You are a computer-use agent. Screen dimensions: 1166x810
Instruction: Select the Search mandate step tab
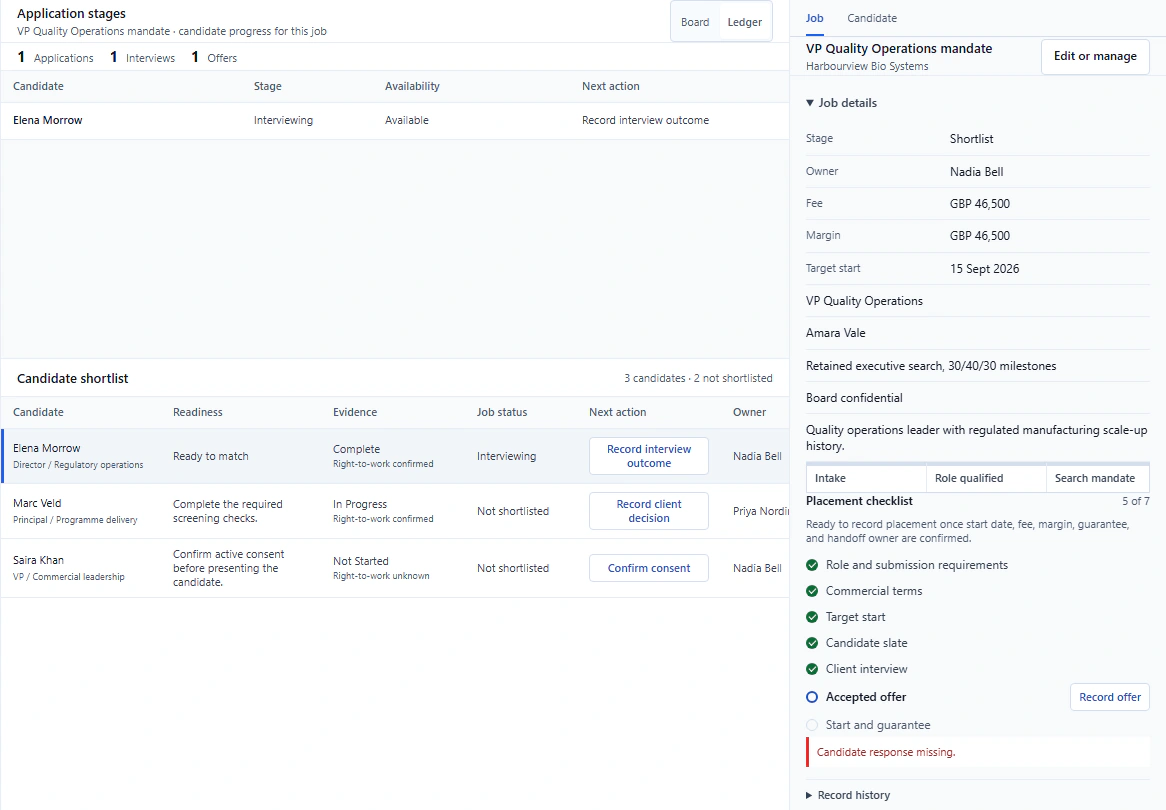click(x=1097, y=478)
